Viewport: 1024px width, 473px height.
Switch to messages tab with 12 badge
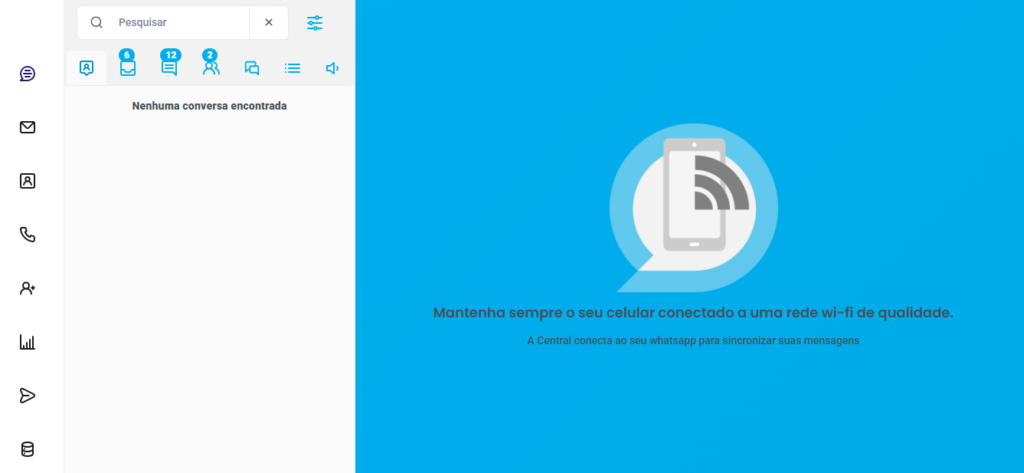coord(169,68)
